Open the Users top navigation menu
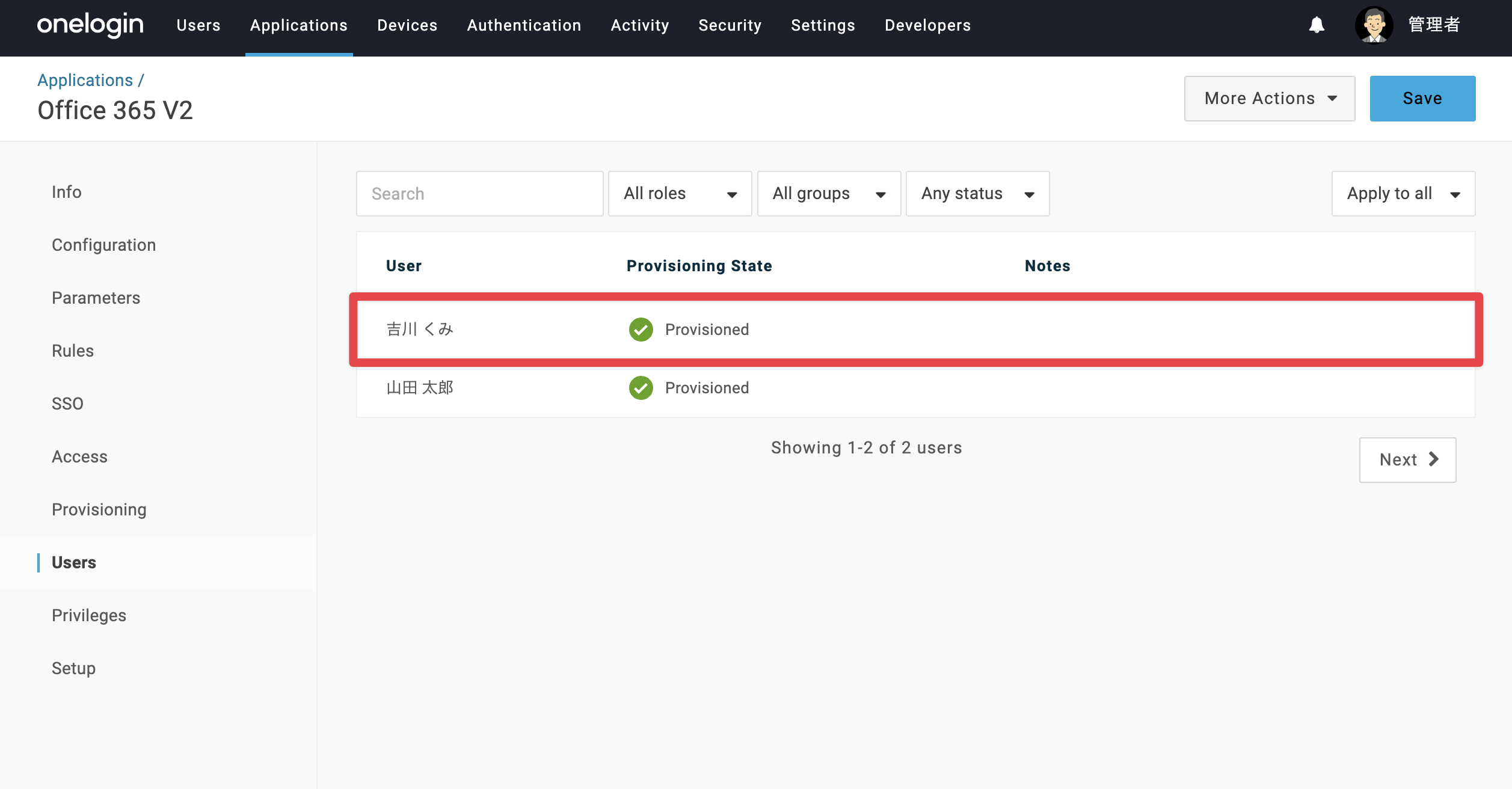This screenshot has width=1512, height=789. click(x=198, y=25)
